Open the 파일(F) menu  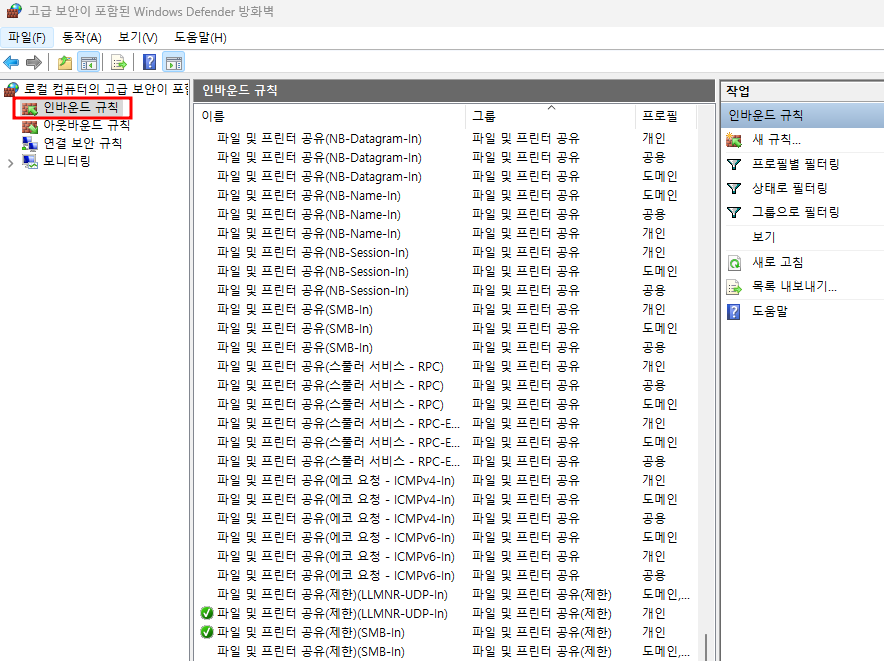[x=26, y=38]
